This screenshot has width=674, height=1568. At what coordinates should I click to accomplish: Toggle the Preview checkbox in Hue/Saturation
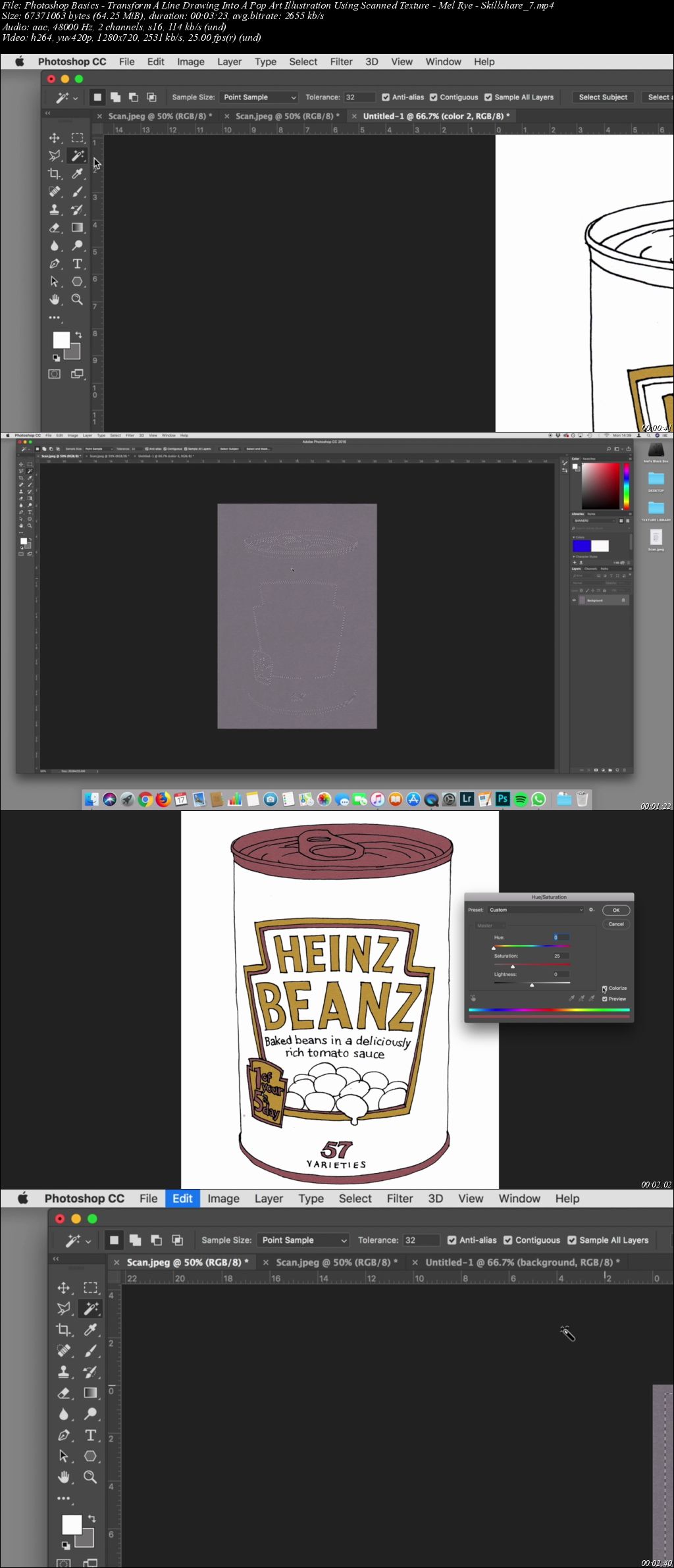[604, 999]
